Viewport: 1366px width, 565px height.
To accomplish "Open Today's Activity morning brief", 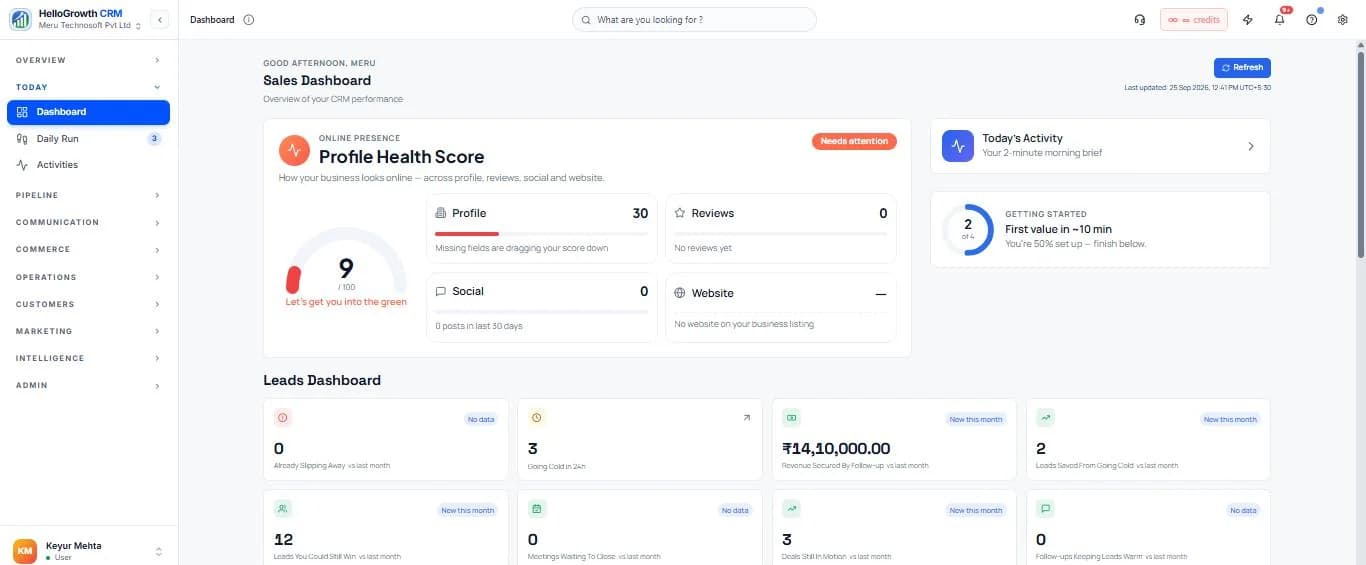I will coord(1100,146).
